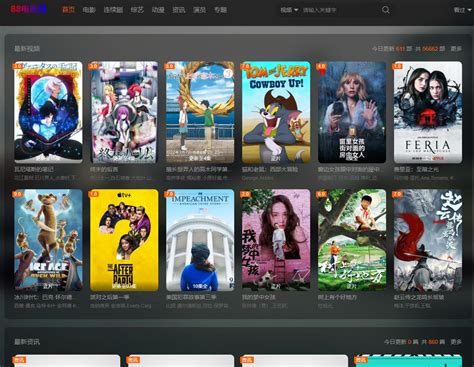
Task: Open the Impeachment series poster
Action: (x=200, y=240)
